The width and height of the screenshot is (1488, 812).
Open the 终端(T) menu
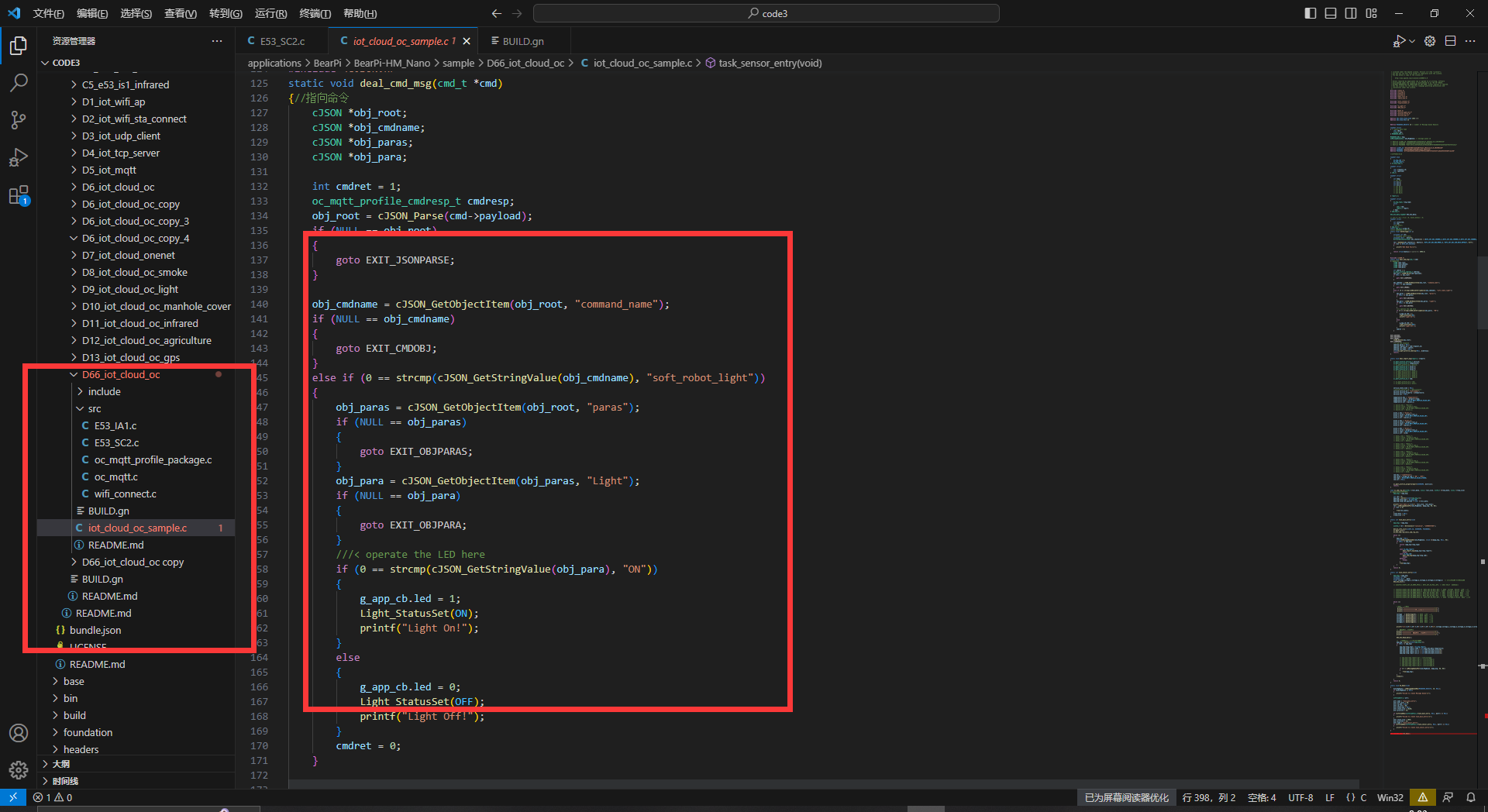(315, 13)
